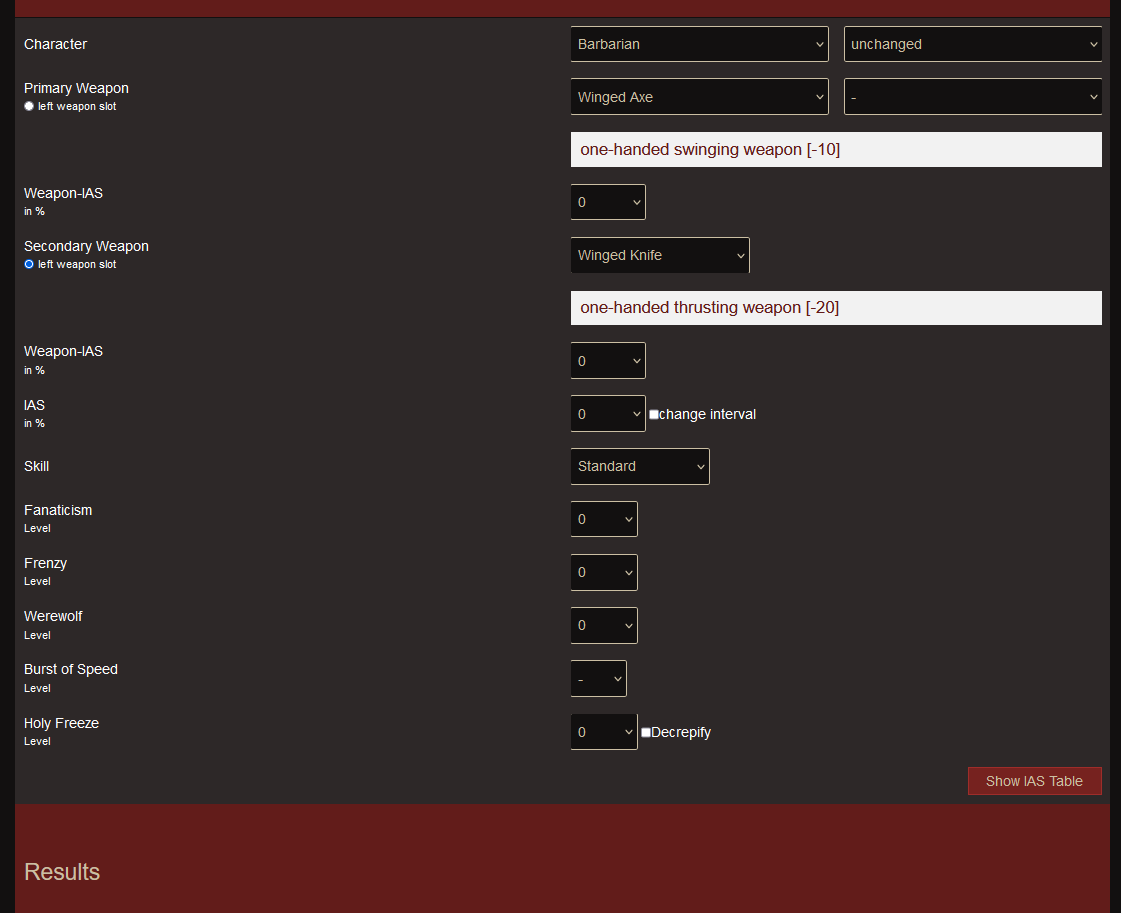Open the Holy Freeze level dropdown
This screenshot has width=1121, height=913.
coord(604,732)
